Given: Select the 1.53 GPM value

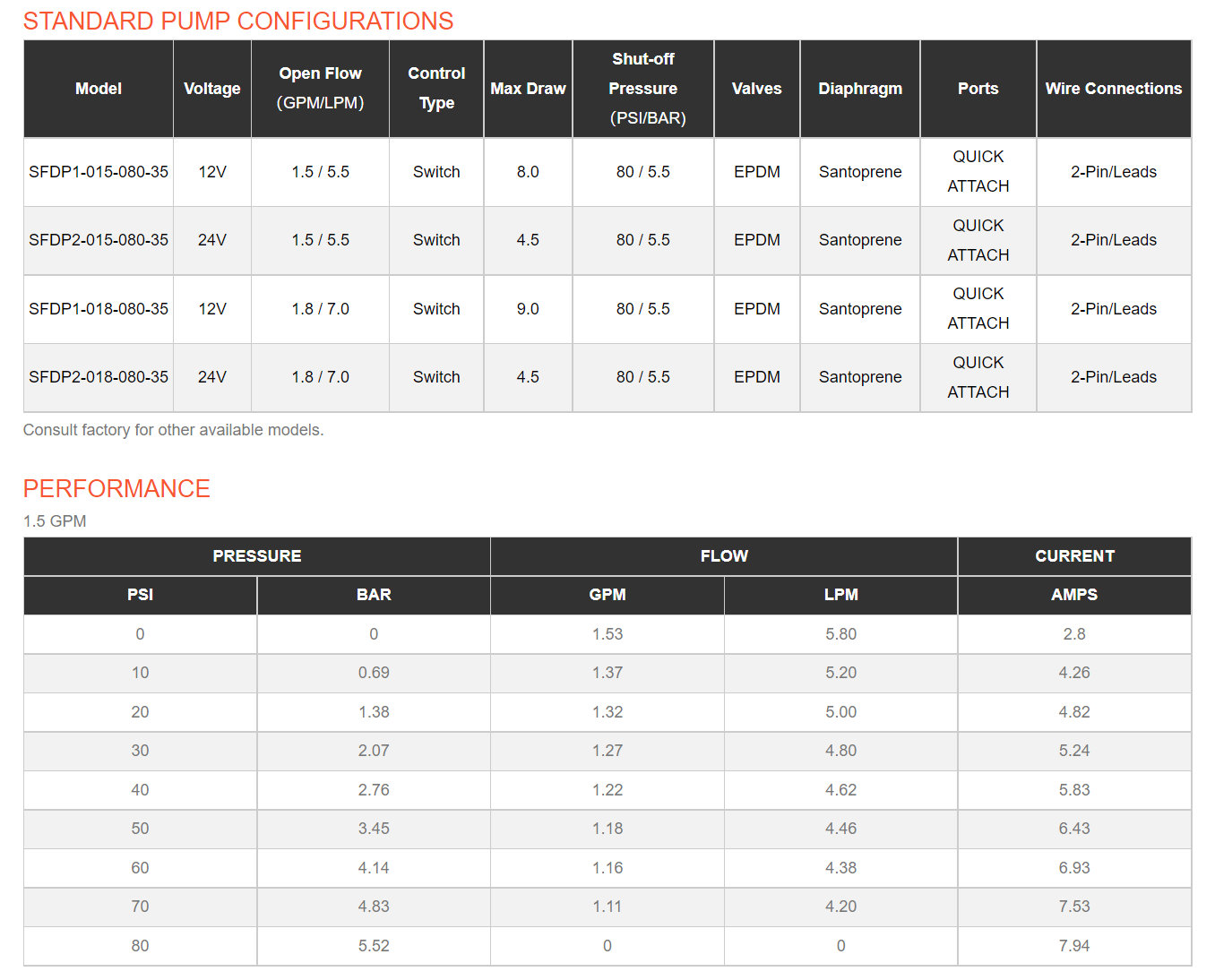Looking at the screenshot, I should (607, 634).
